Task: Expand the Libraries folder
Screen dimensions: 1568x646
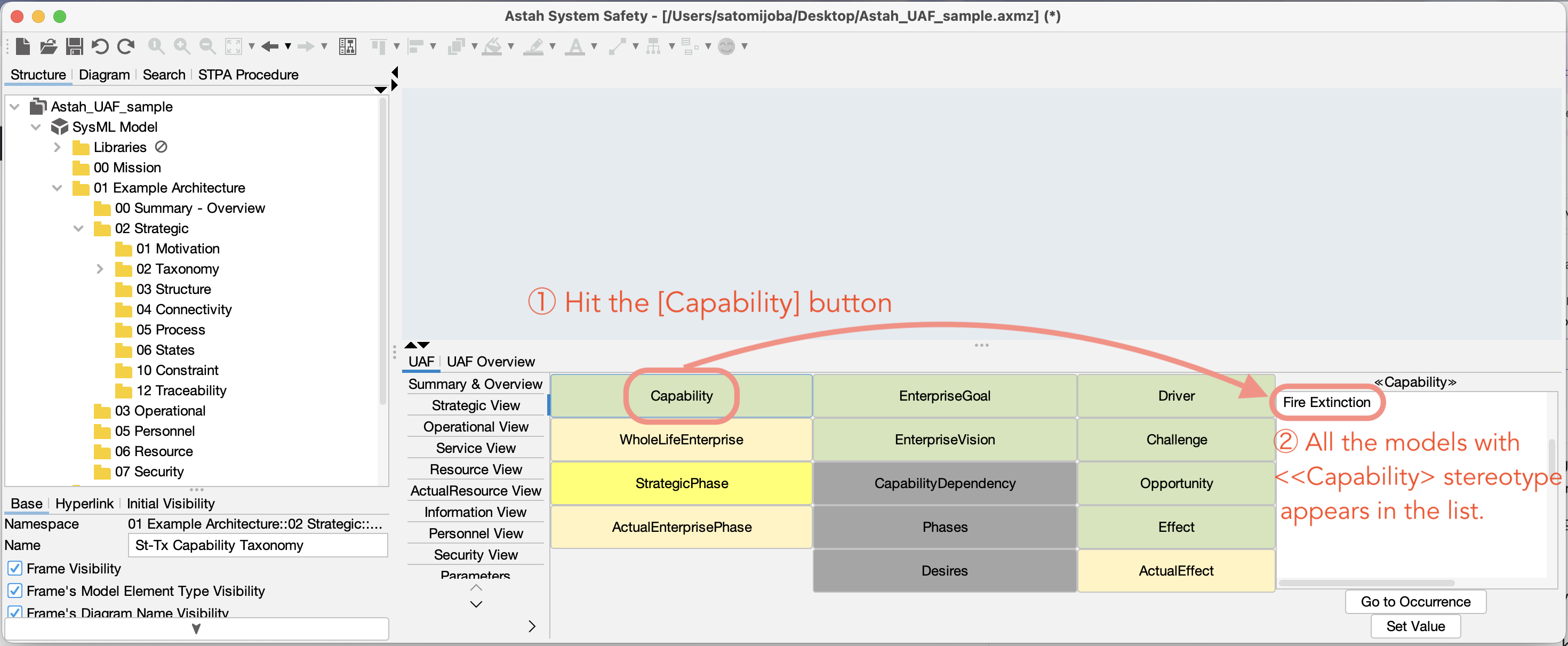Action: 57,147
